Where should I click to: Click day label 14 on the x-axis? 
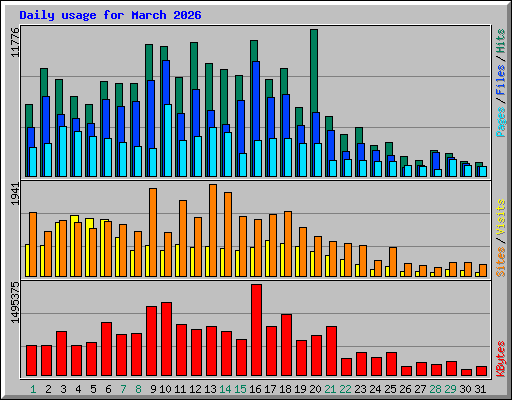point(225,389)
